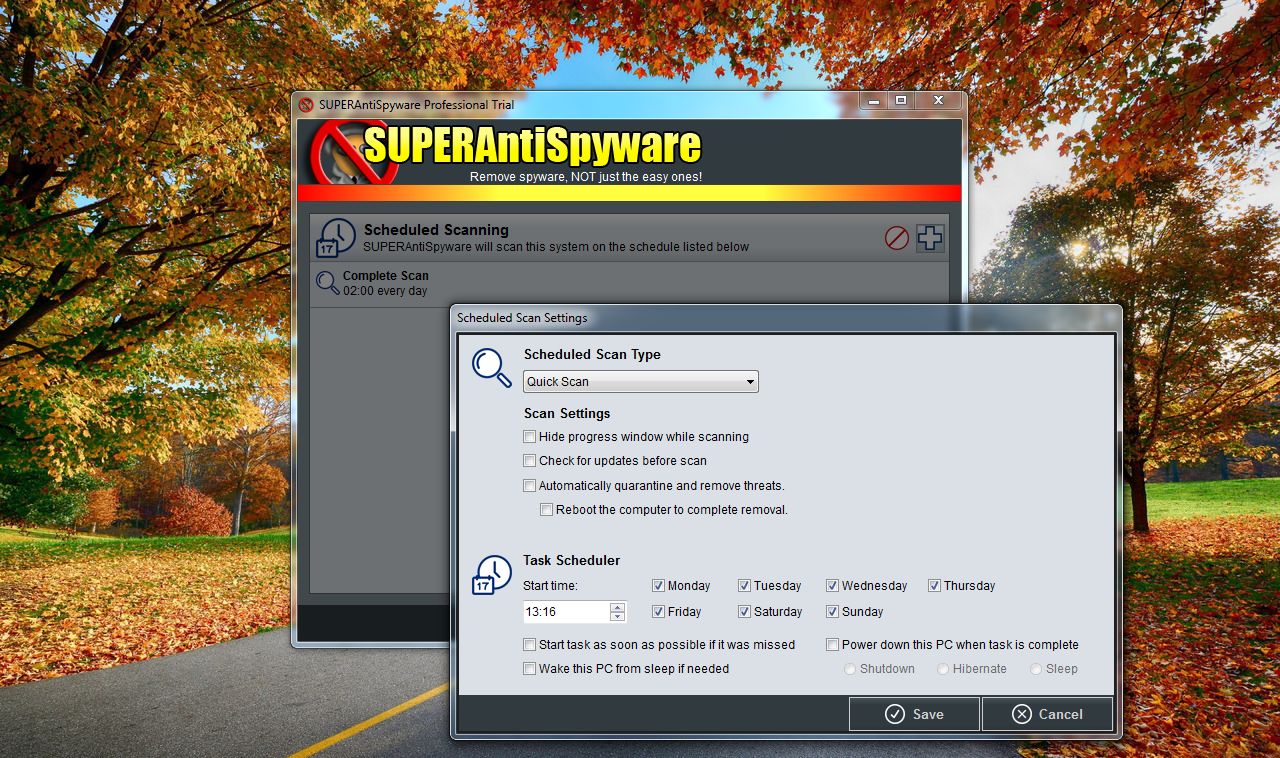This screenshot has width=1280, height=758.
Task: Select the Complete Scan 02:00 every day entry
Action: click(x=629, y=284)
